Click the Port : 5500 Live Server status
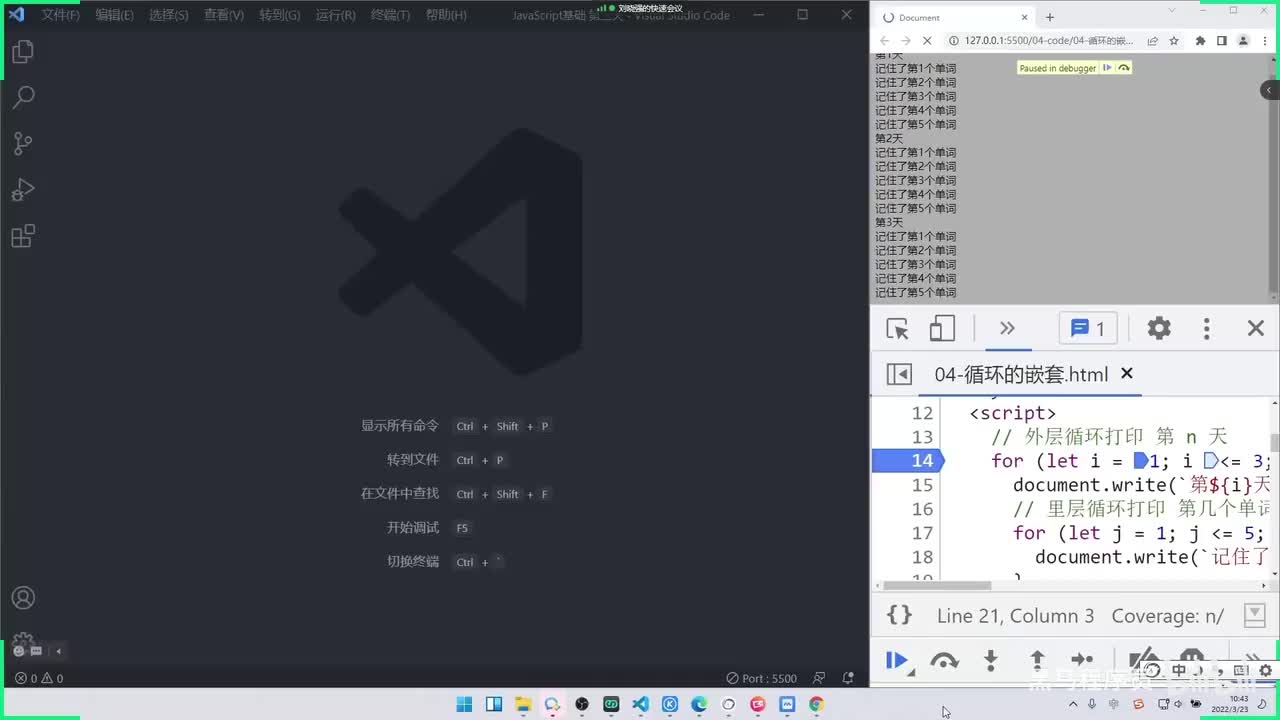Screen dimensions: 1280x720 (x=762, y=678)
